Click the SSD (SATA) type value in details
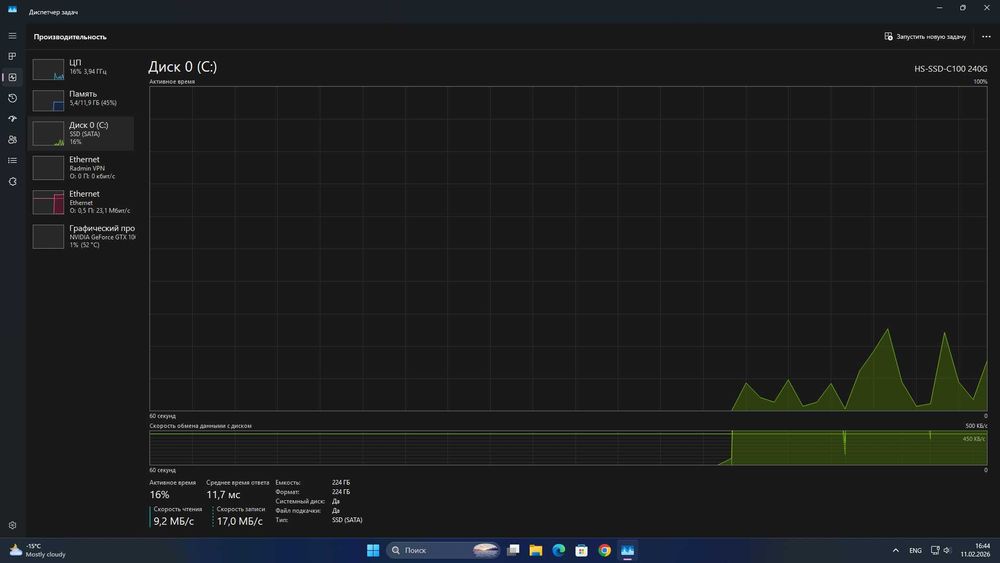The image size is (1000, 563). pos(347,520)
